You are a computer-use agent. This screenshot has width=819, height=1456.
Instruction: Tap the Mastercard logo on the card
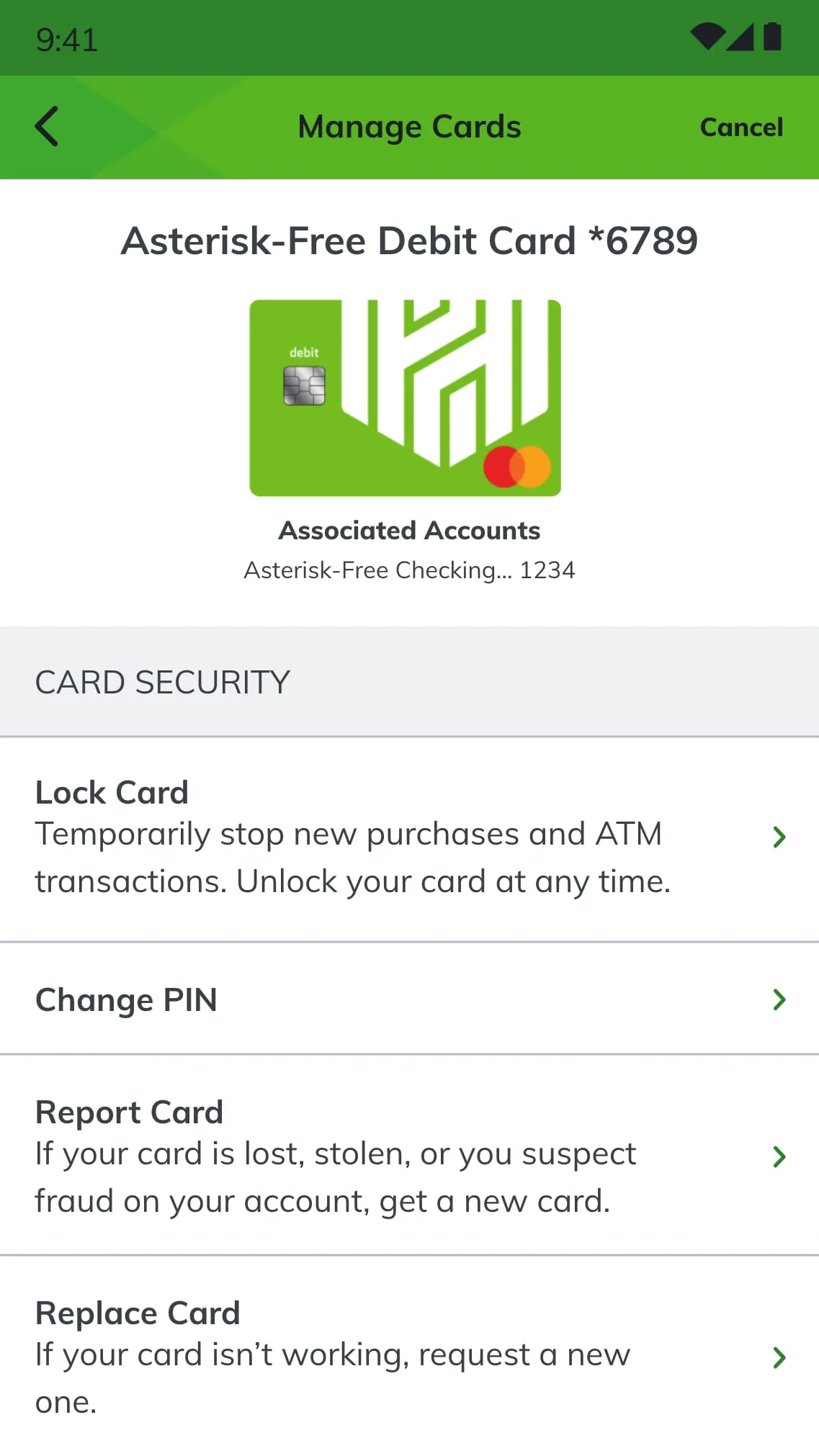tap(517, 467)
